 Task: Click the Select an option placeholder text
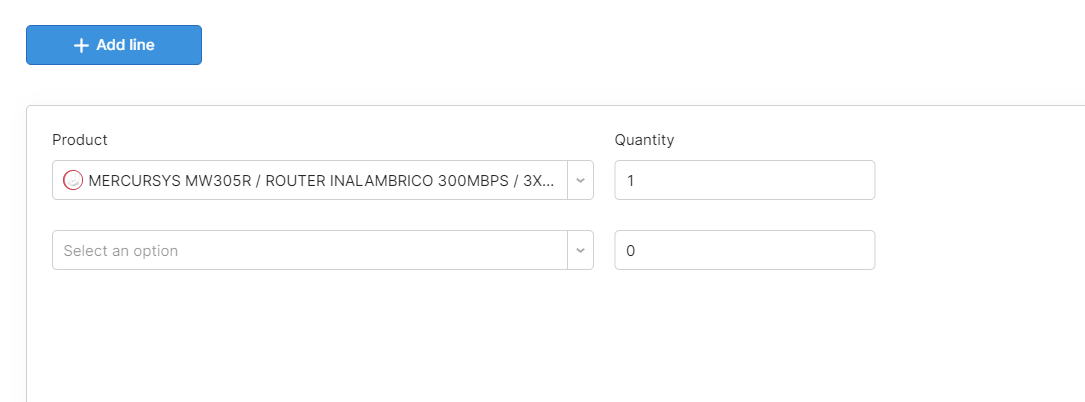pos(120,250)
